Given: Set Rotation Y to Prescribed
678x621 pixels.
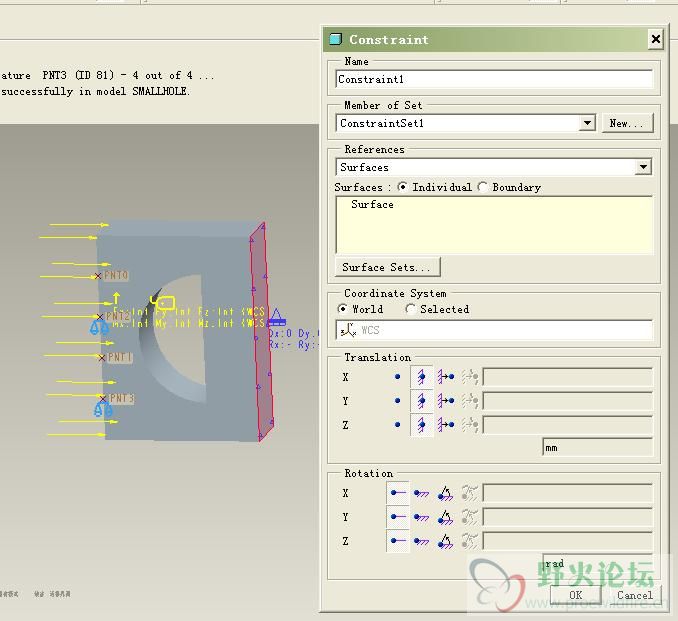Looking at the screenshot, I should click(445, 516).
